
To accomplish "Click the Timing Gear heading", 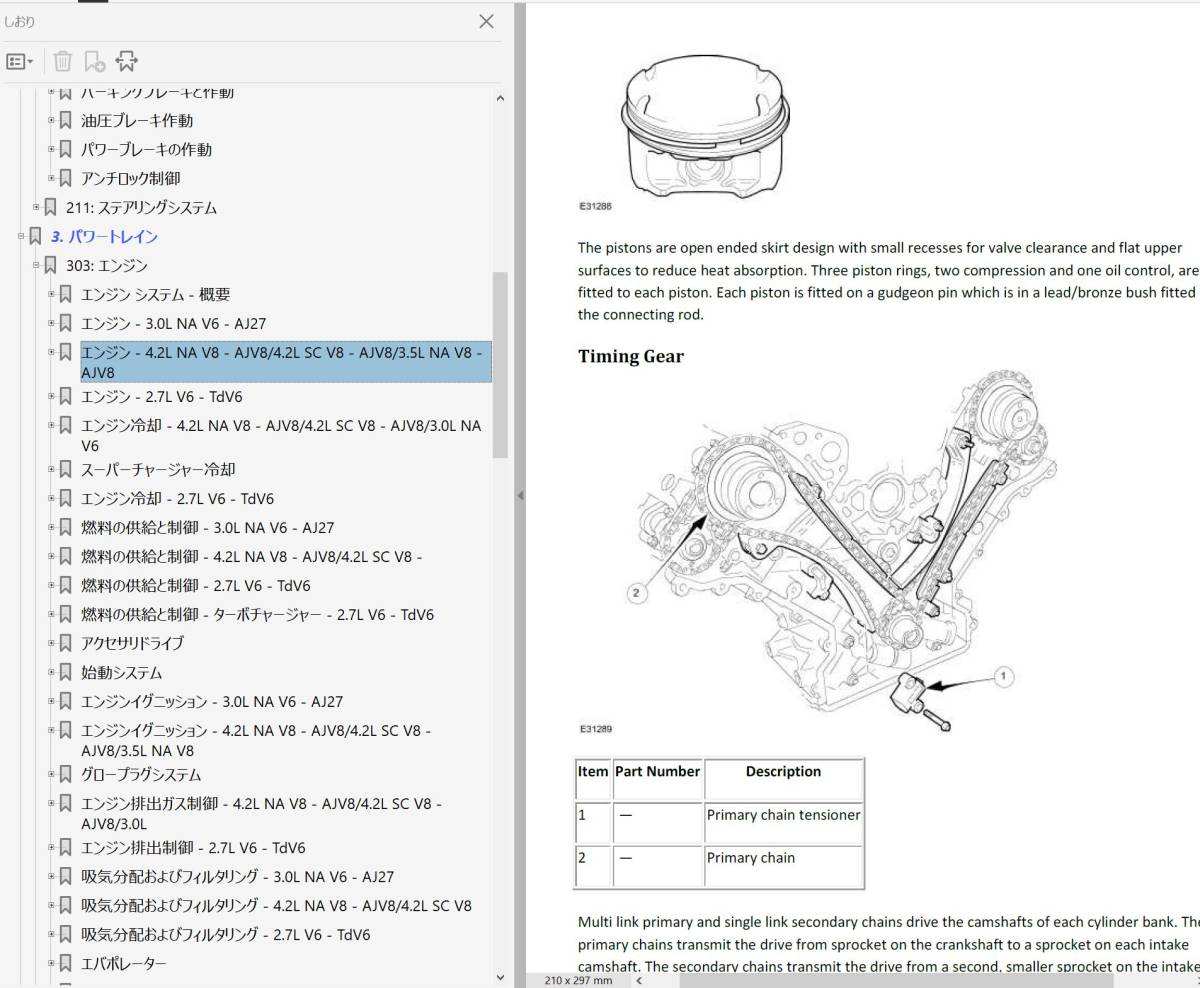I will tap(631, 356).
